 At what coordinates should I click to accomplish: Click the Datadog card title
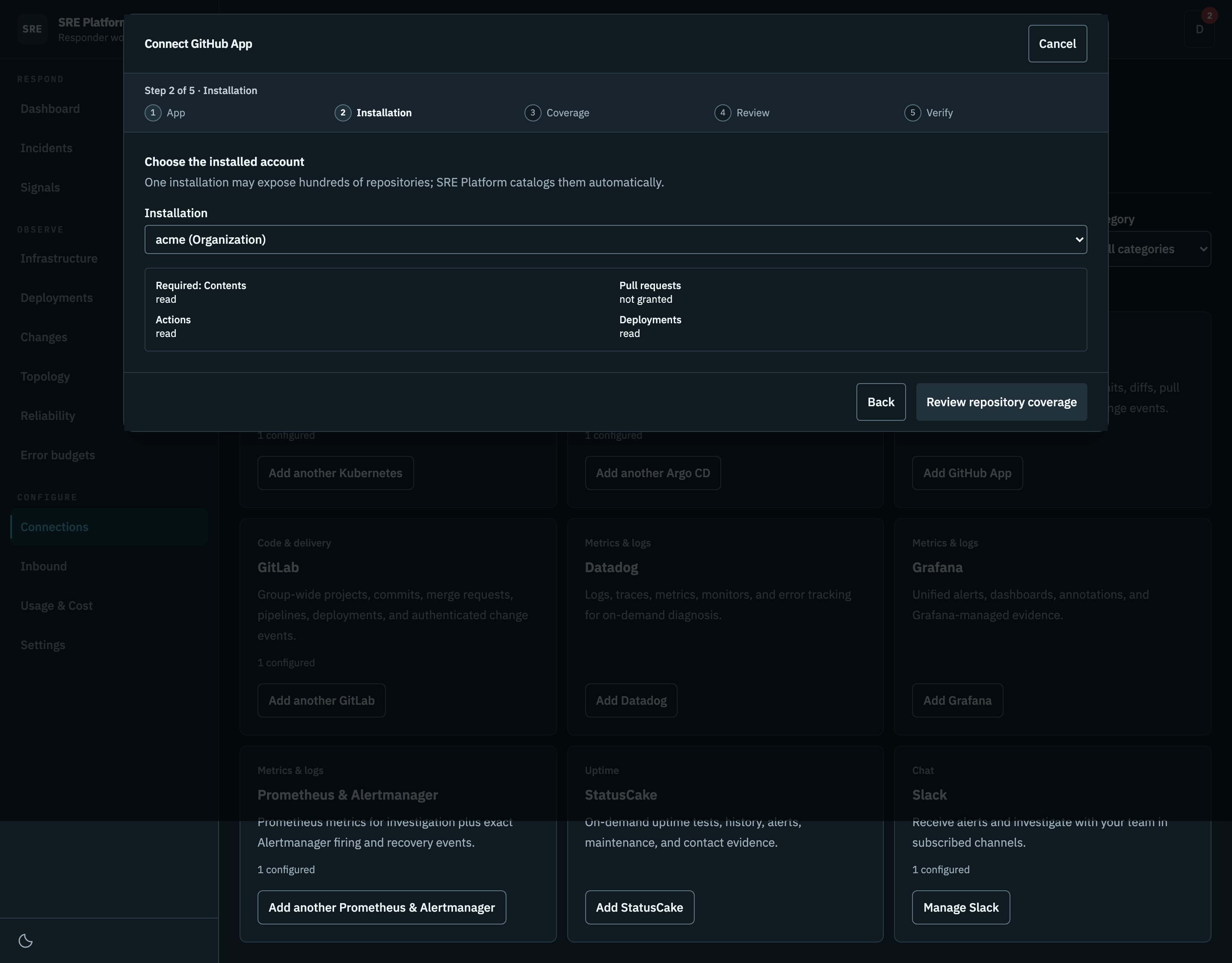611,568
